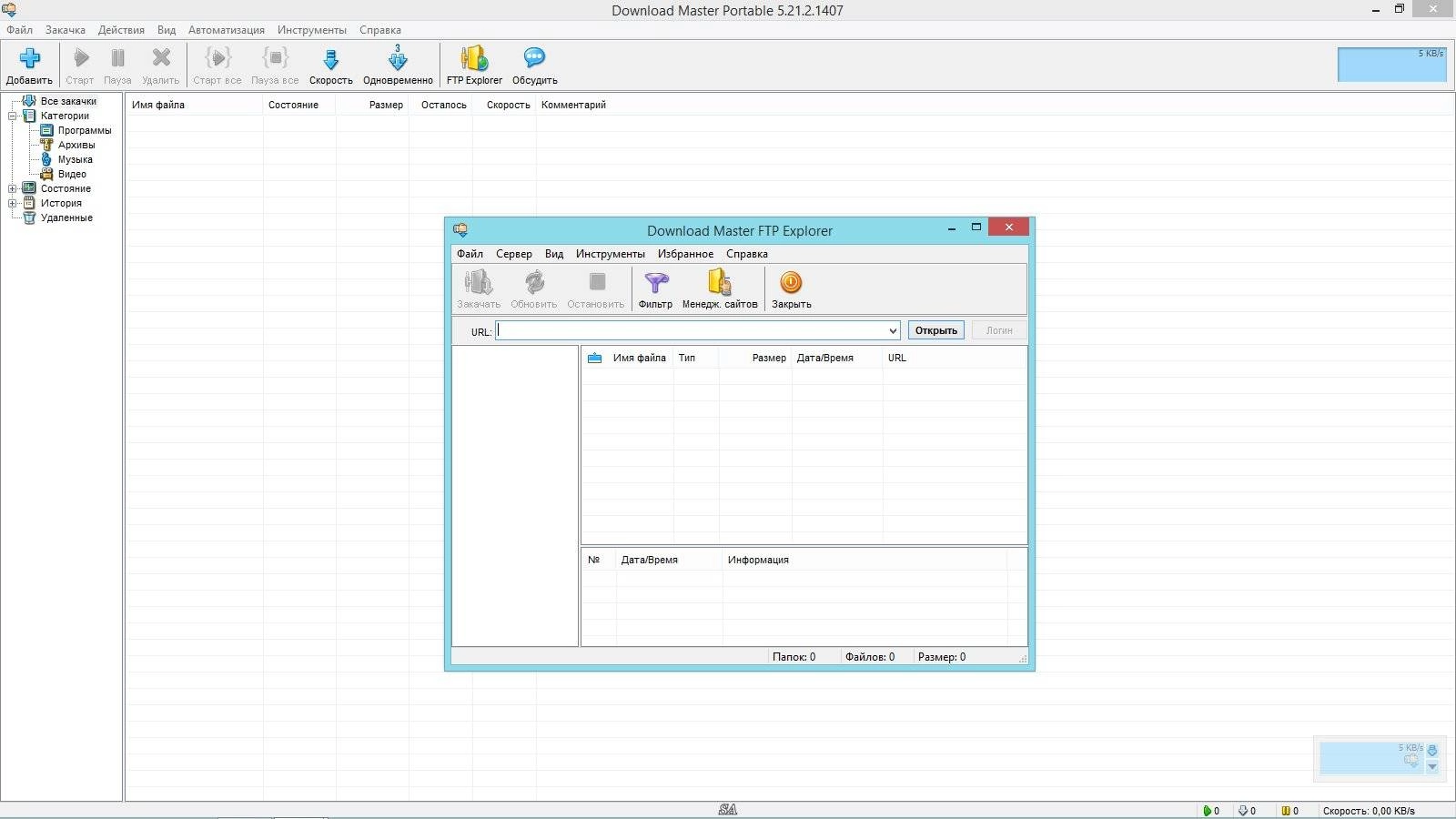This screenshot has width=1456, height=819.
Task: Click the Пауза toolbar icon
Action: 117,58
